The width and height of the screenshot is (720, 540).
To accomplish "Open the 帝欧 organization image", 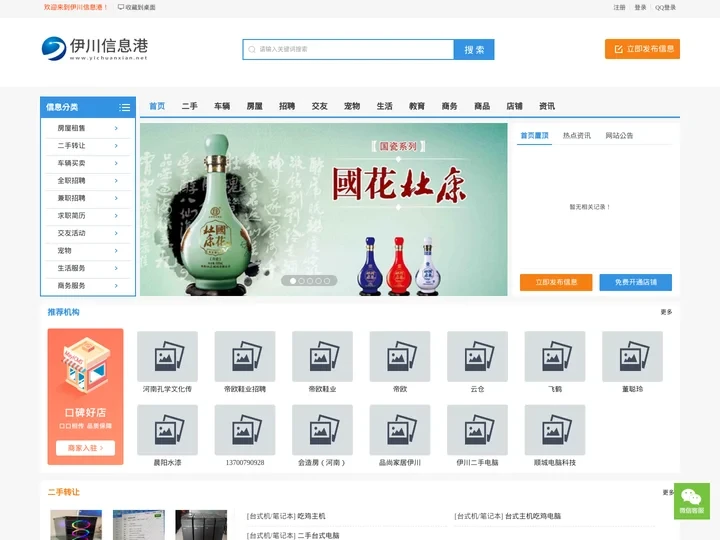I will click(400, 356).
